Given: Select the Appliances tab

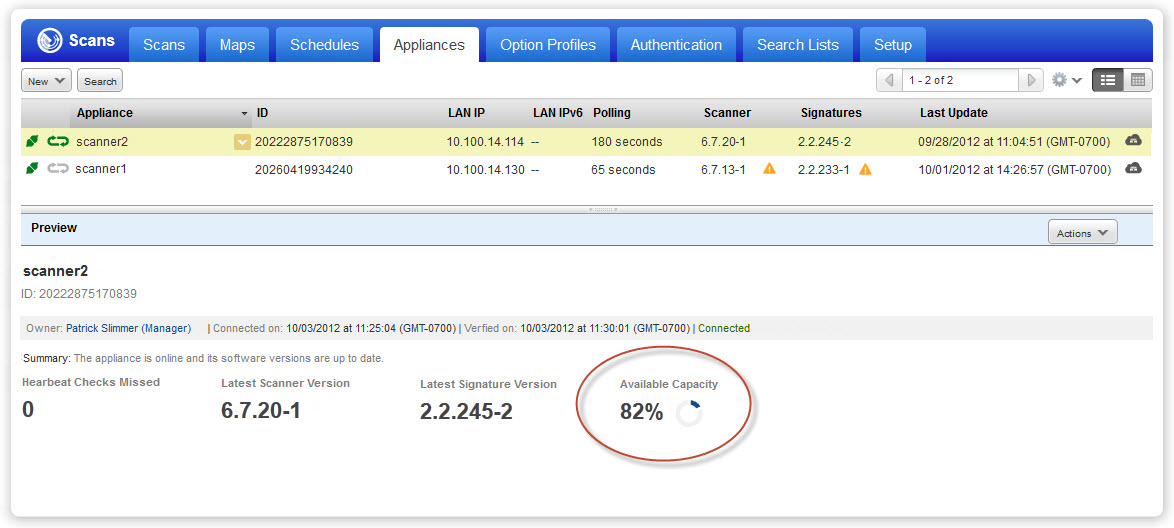Looking at the screenshot, I should (x=429, y=45).
